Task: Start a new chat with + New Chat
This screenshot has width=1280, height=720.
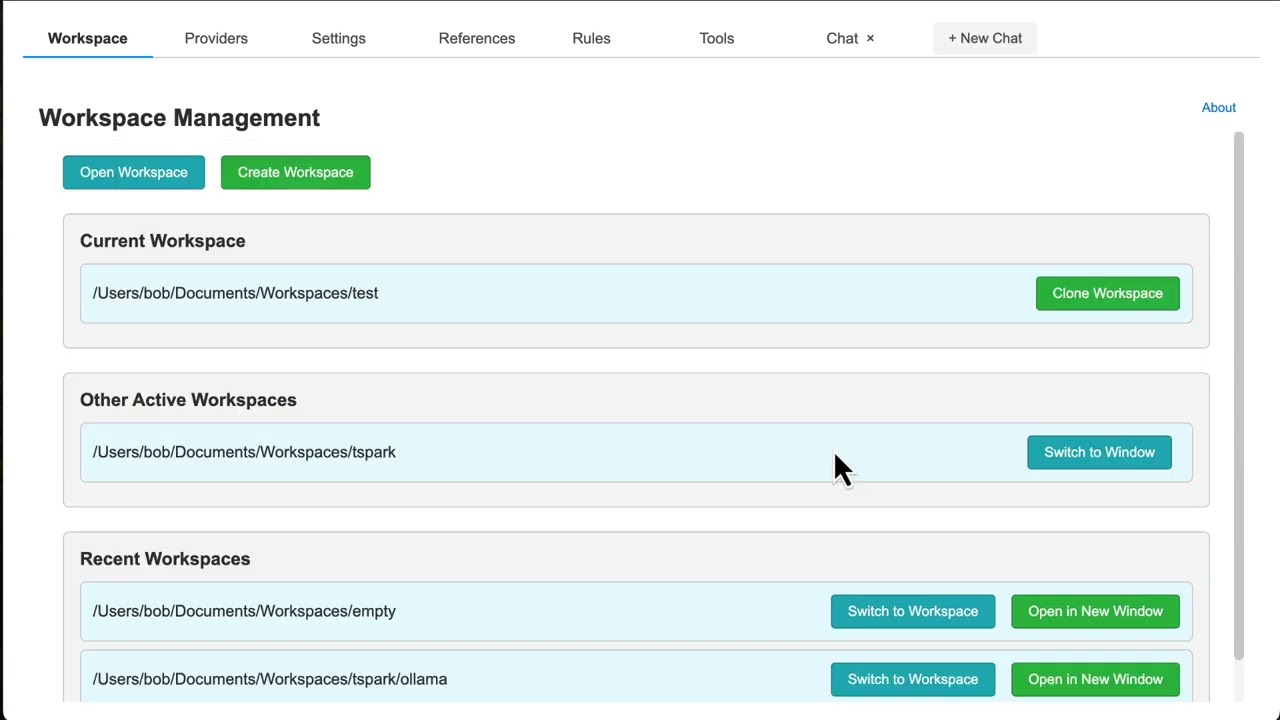Action: pyautogui.click(x=985, y=38)
